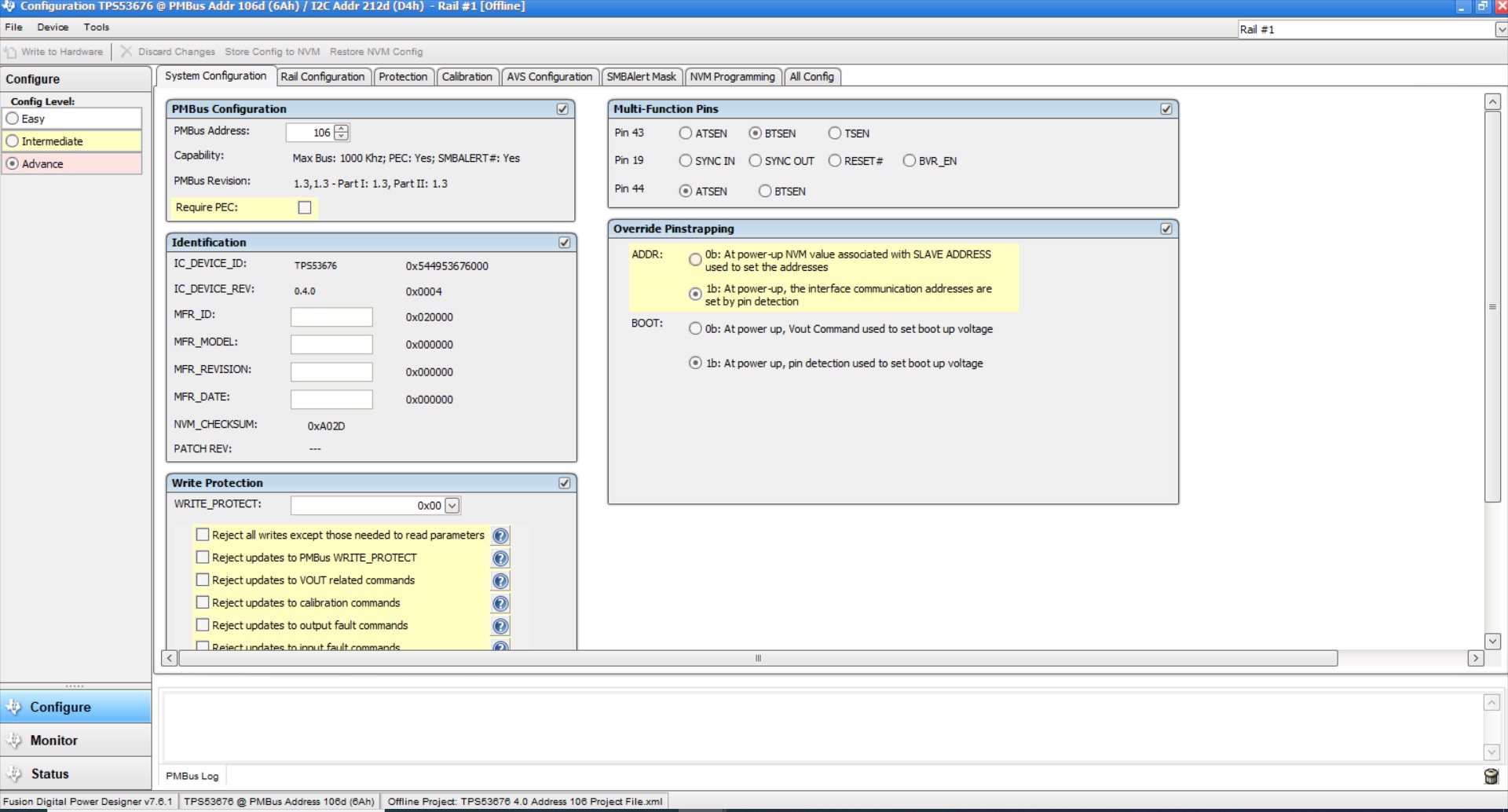Enable the Require PEC checkbox
This screenshot has width=1508, height=812.
pyautogui.click(x=305, y=207)
